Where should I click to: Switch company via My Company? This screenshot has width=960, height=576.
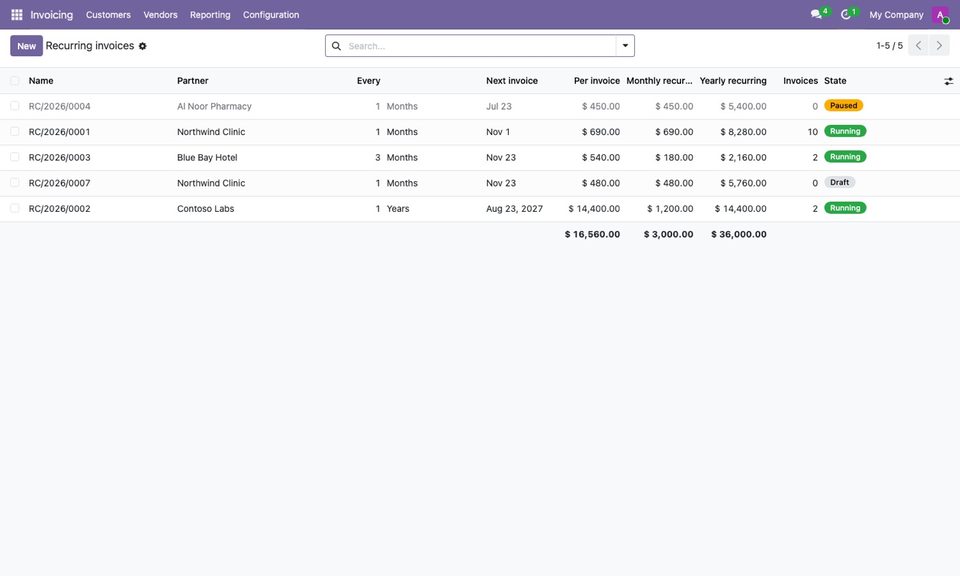coord(896,15)
